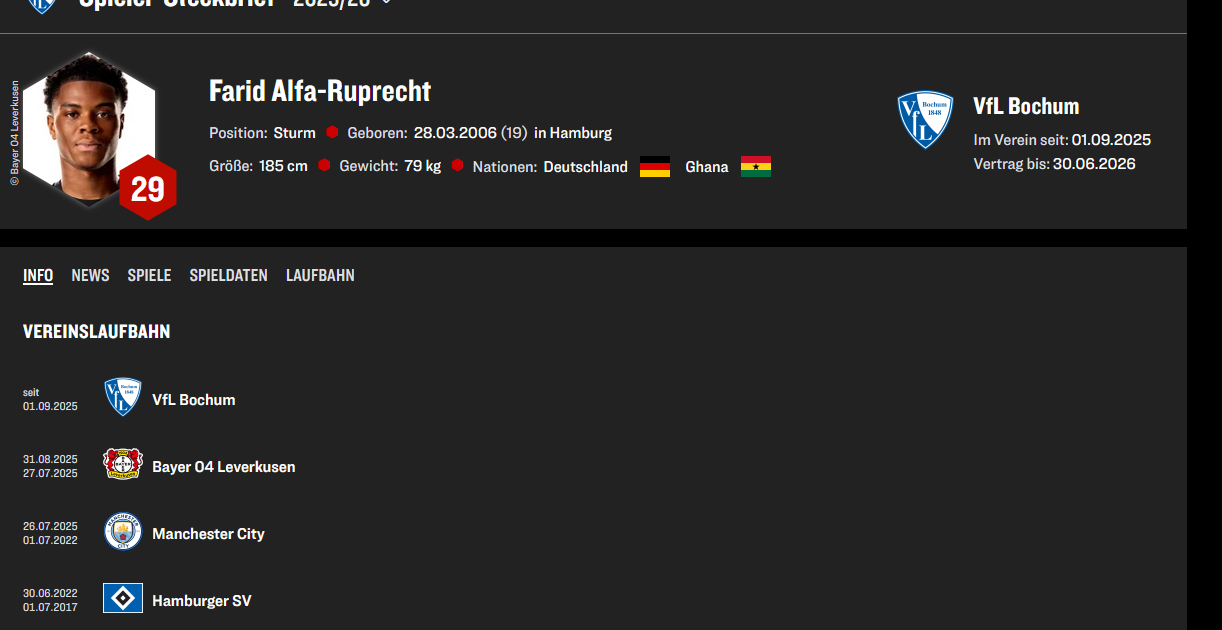Click the VEREINSLAUFBAHN section heading
The height and width of the screenshot is (630, 1222).
coord(97,332)
